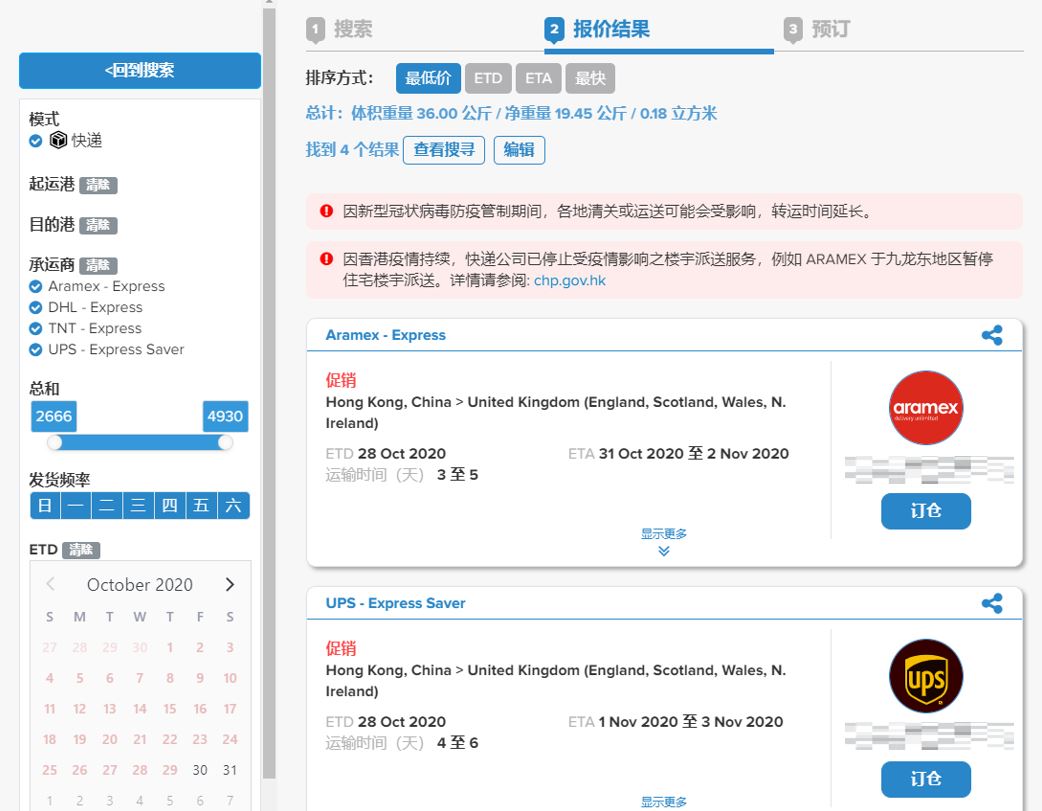
Task: Click the alert icon for Hong Kong notice
Action: [x=326, y=259]
